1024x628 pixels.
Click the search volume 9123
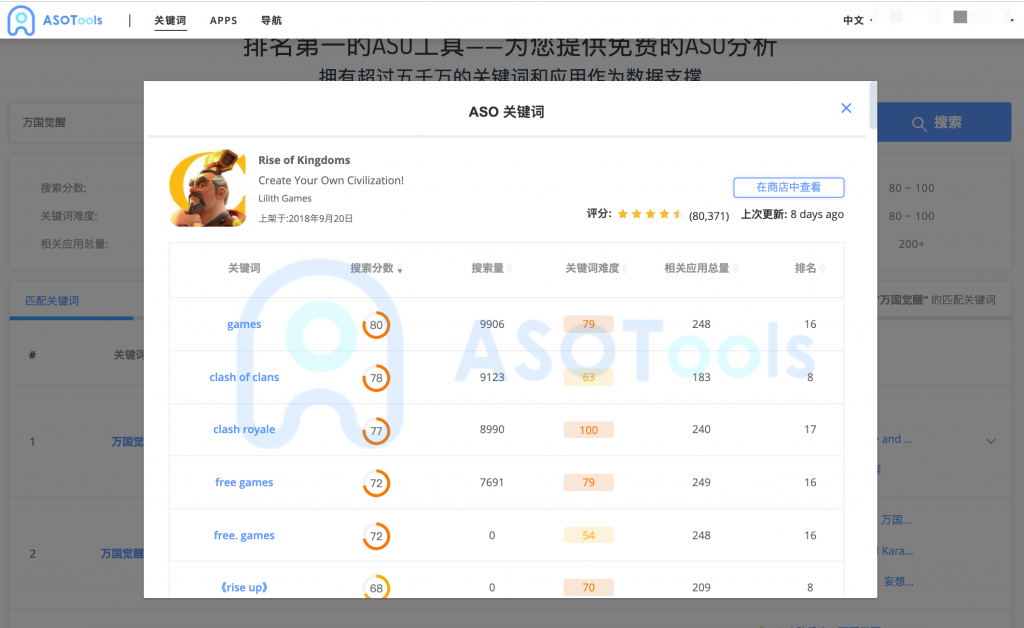coord(492,377)
